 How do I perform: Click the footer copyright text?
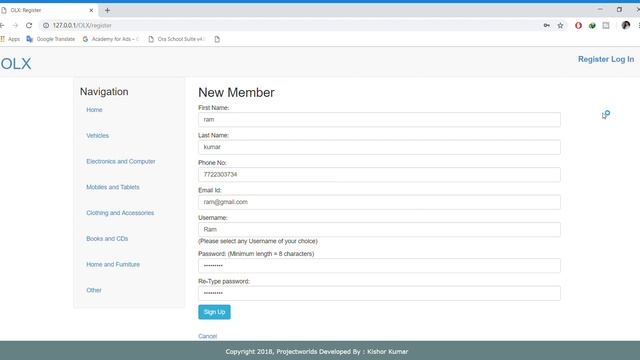317,351
